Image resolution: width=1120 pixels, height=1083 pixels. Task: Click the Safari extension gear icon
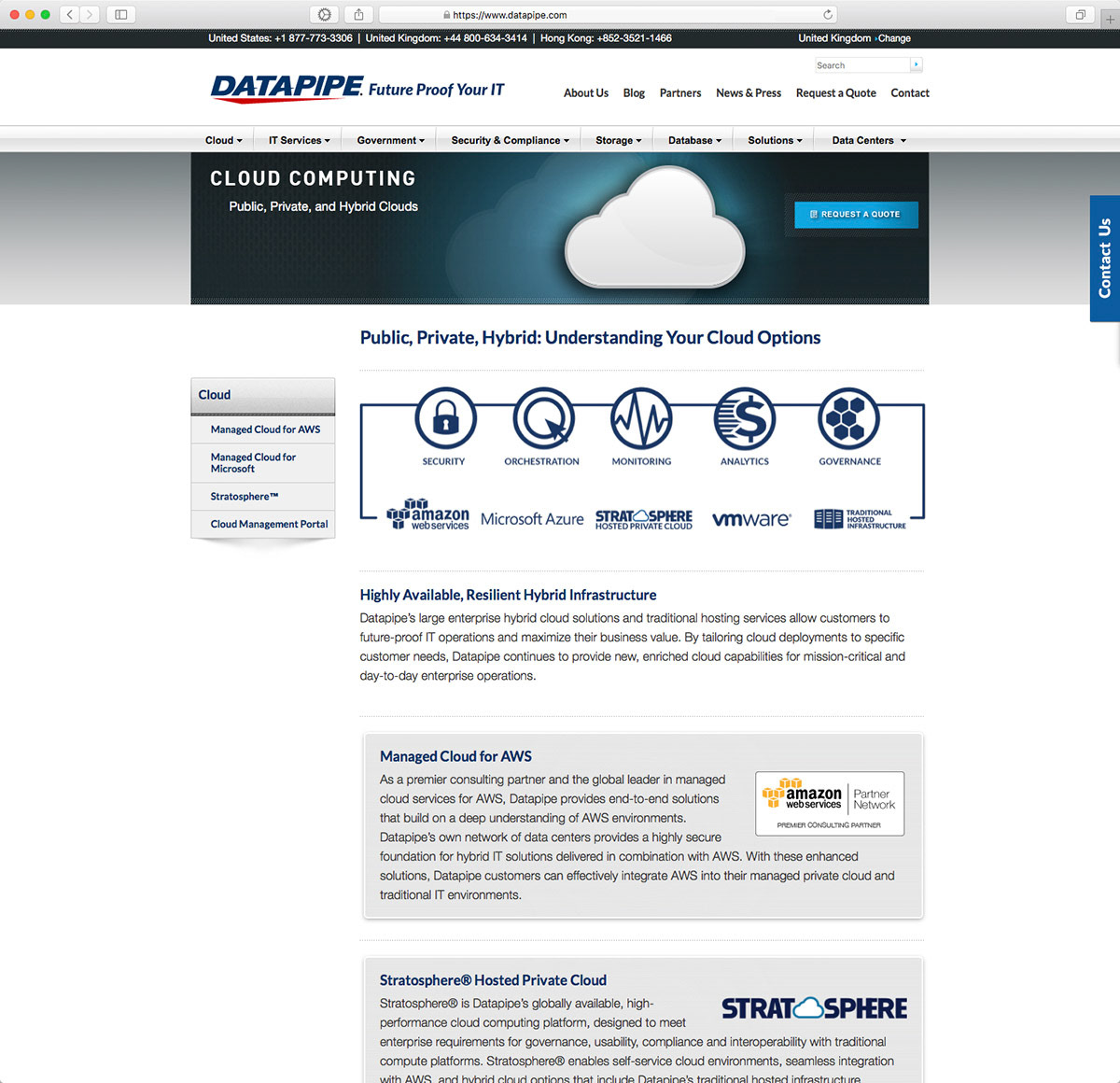(324, 15)
